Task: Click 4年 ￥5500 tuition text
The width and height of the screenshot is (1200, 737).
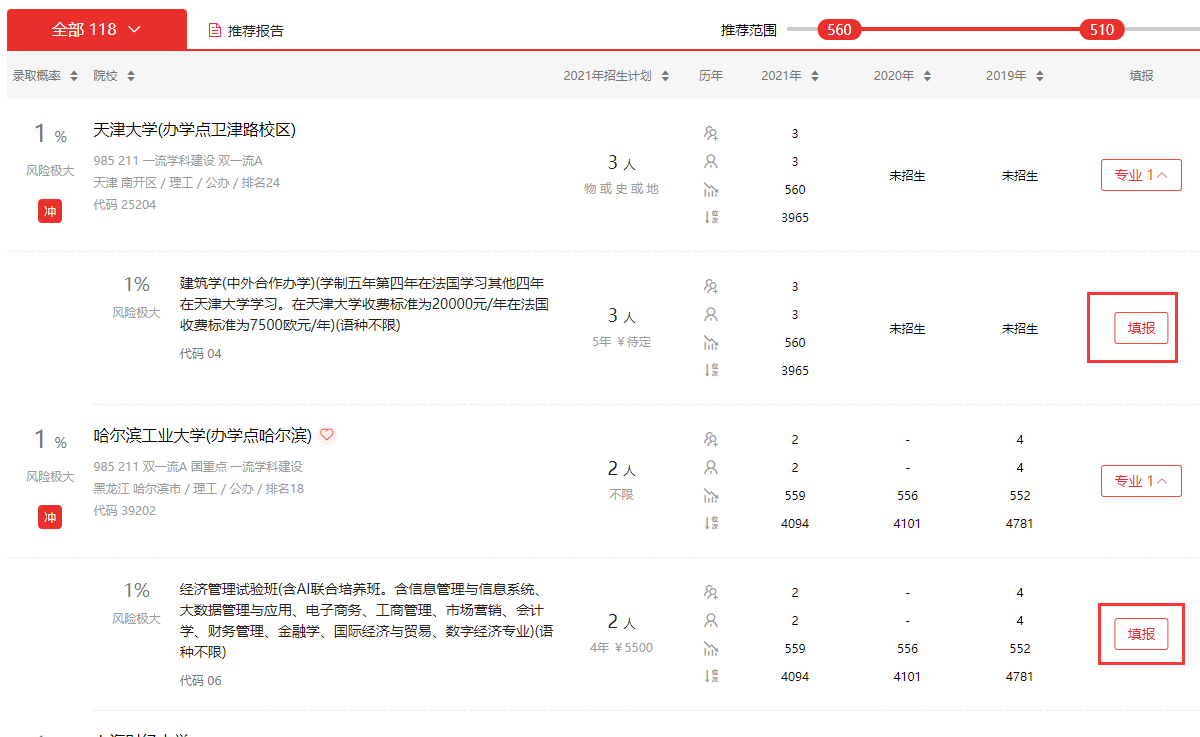Action: pyautogui.click(x=622, y=648)
